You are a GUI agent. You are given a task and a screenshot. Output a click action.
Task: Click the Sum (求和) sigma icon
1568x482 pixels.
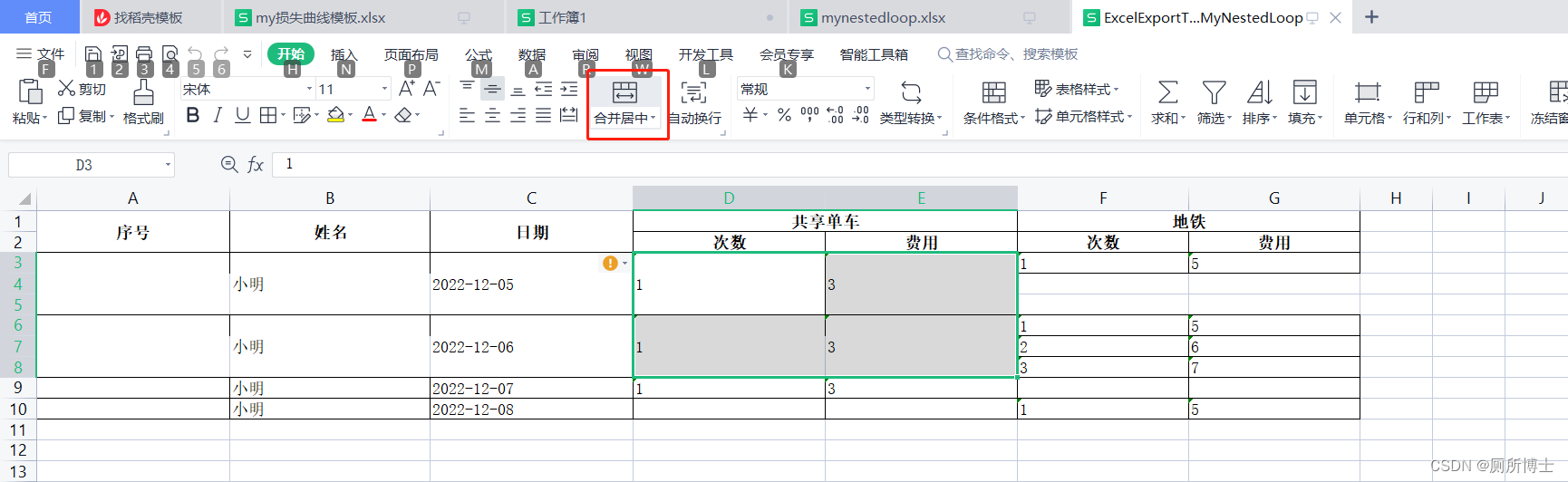pos(1168,92)
